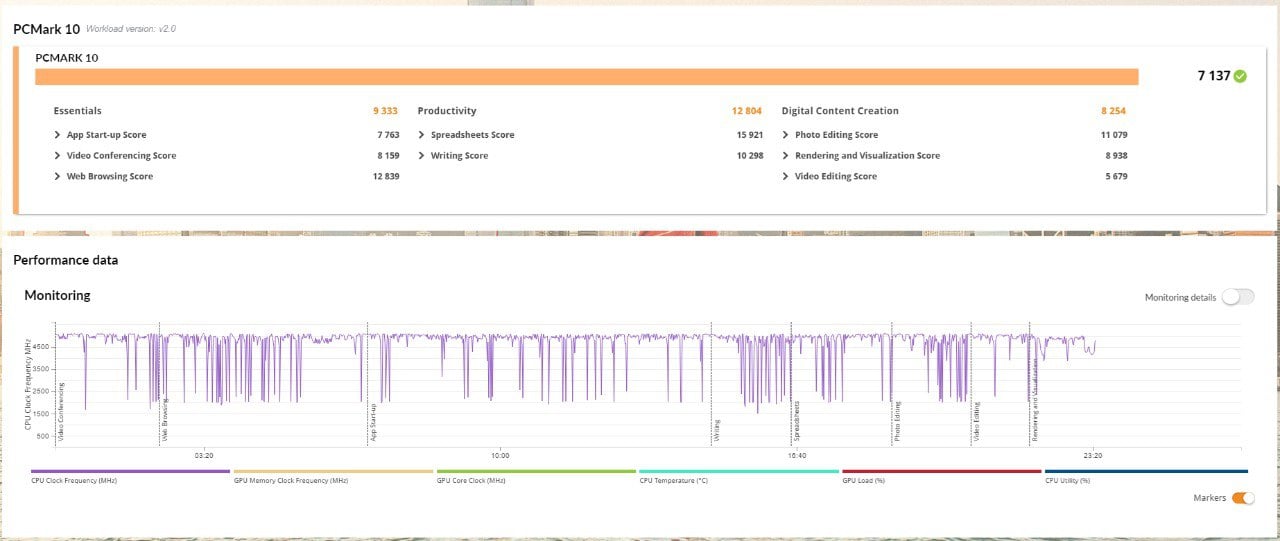Click Rendering and Visualization chart marker
The image size is (1280, 541).
point(1036,402)
